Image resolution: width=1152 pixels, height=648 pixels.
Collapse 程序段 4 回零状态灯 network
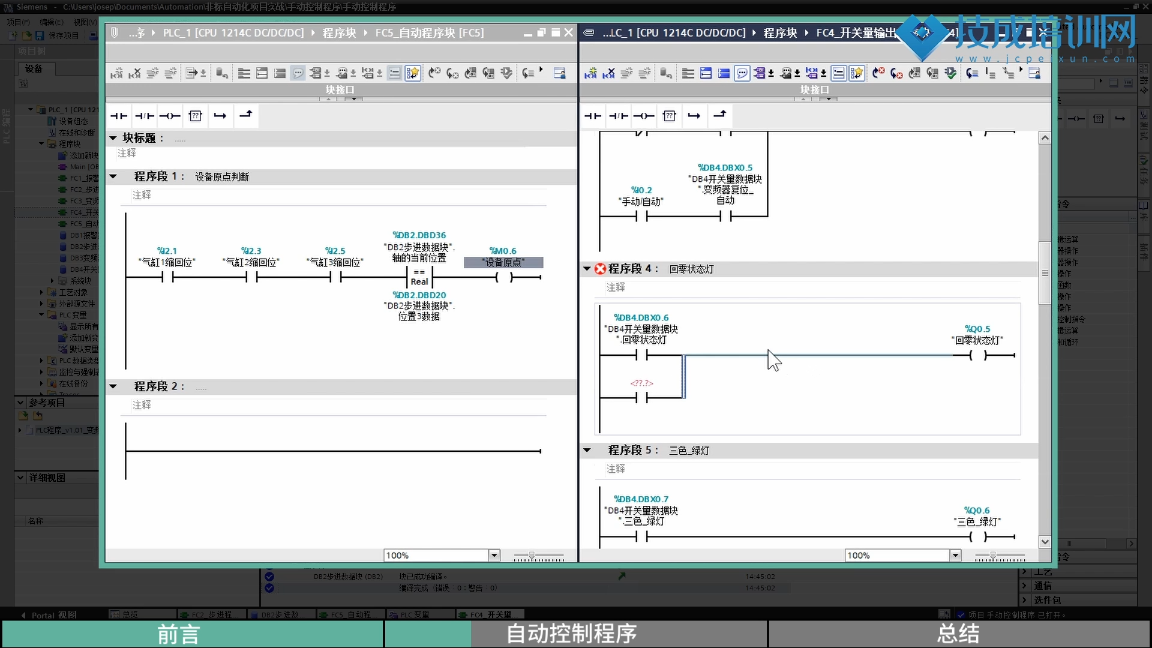coord(587,269)
